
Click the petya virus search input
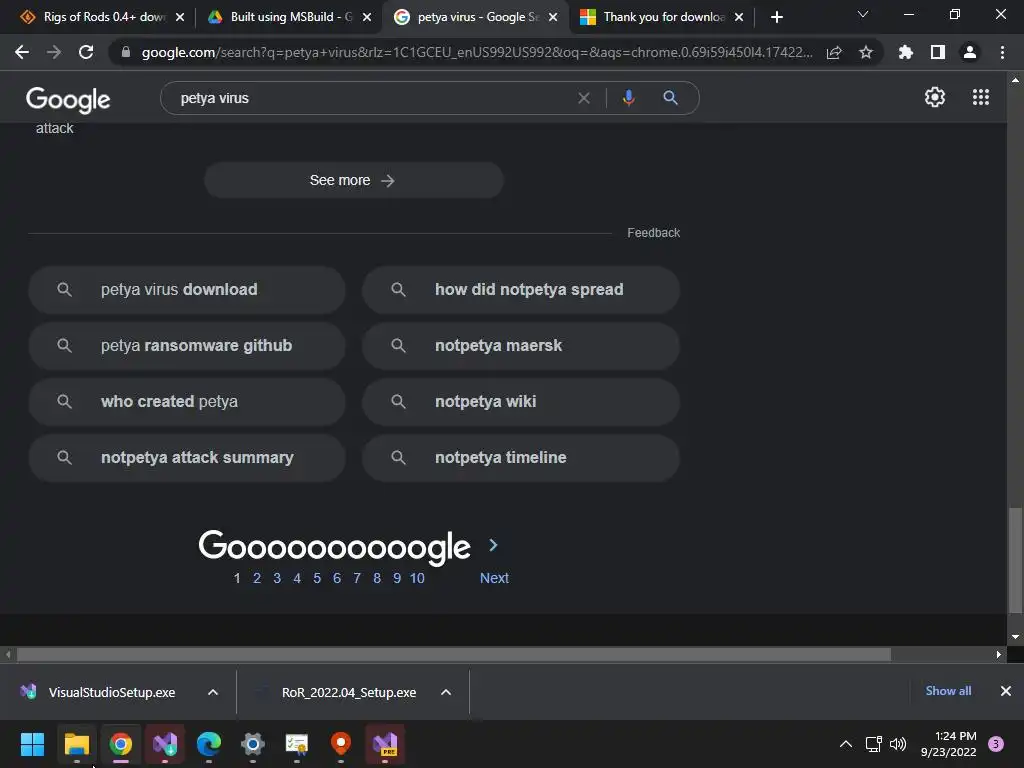372,98
